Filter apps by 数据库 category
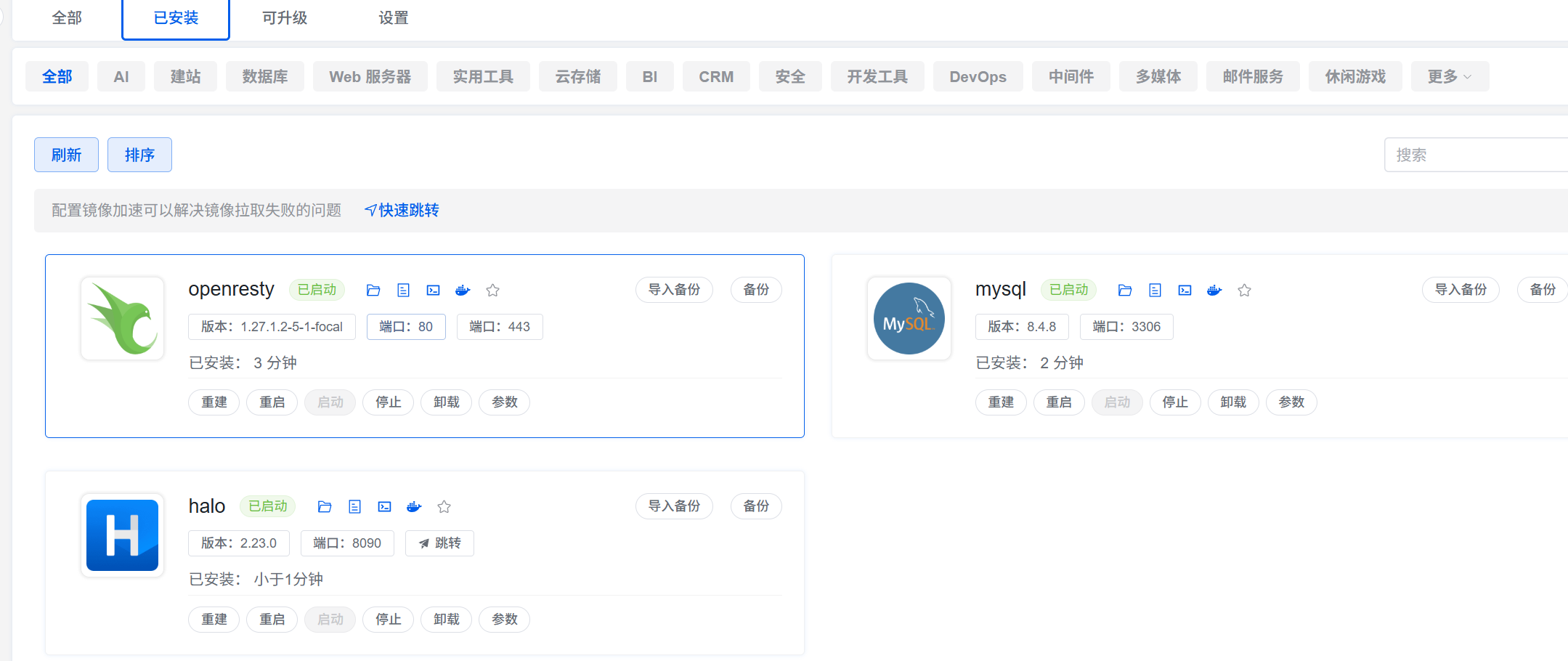Image resolution: width=1568 pixels, height=661 pixels. point(264,76)
